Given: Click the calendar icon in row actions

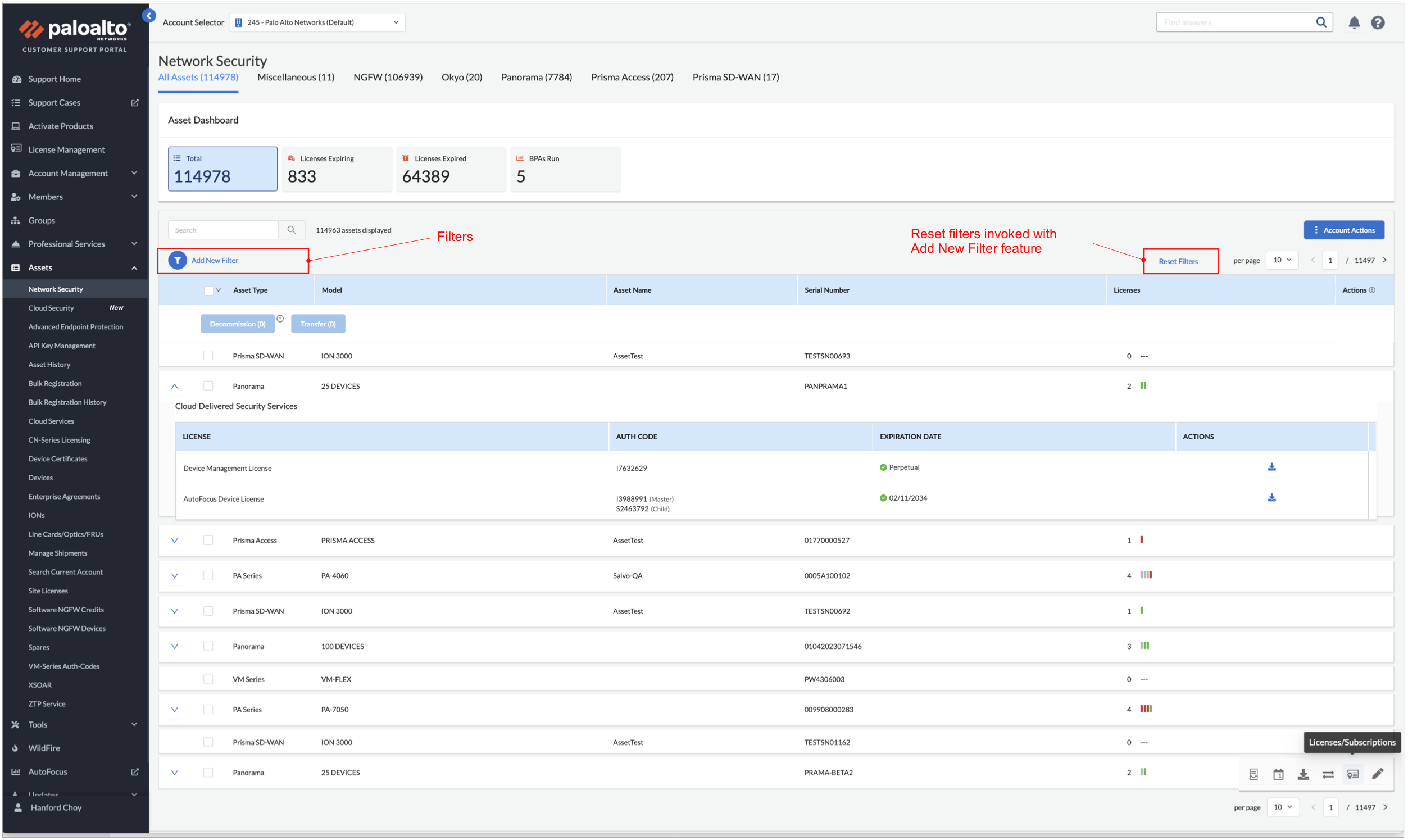Looking at the screenshot, I should tap(1278, 774).
